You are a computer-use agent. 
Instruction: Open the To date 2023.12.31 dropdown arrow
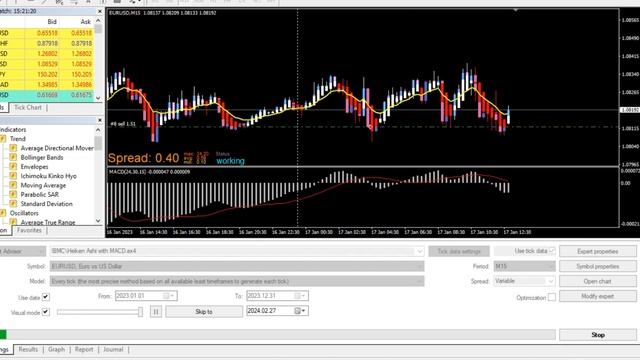(x=304, y=296)
